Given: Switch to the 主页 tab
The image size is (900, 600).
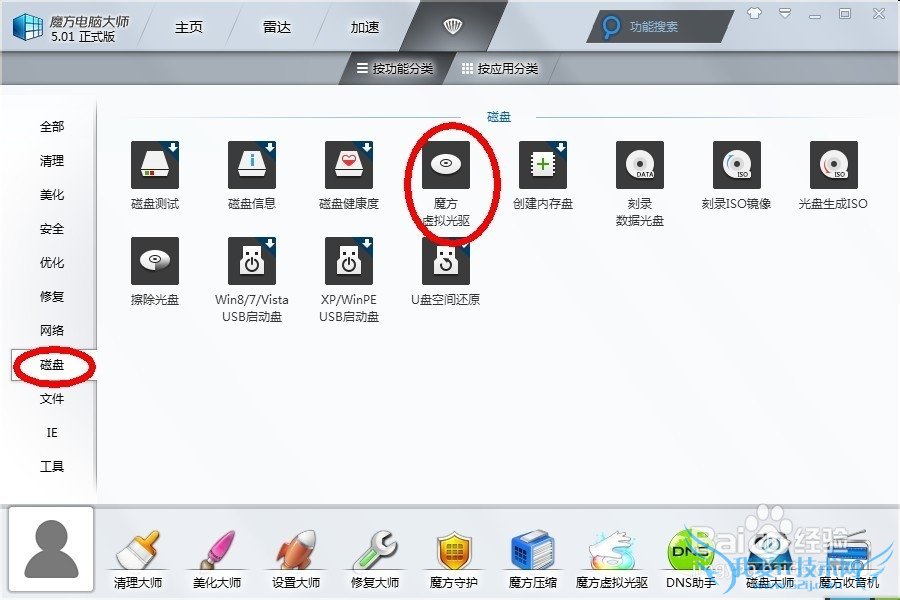Looking at the screenshot, I should coord(189,27).
